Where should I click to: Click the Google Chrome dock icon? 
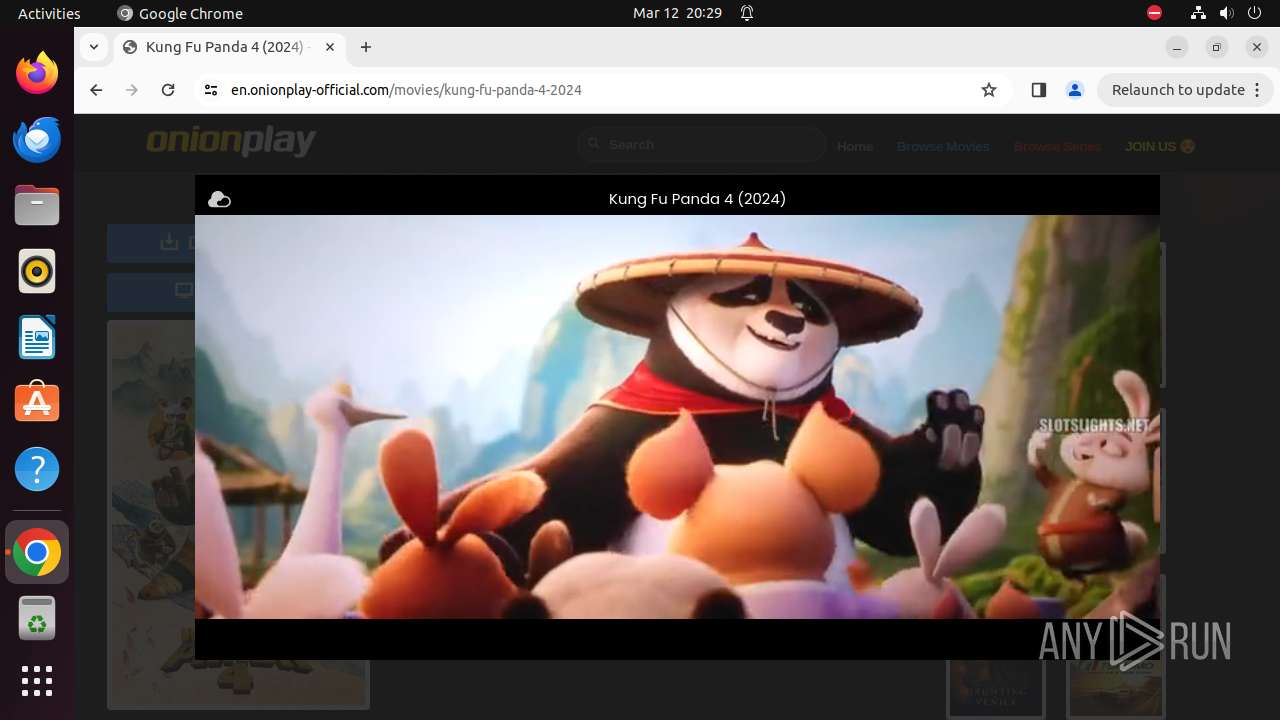point(37,553)
